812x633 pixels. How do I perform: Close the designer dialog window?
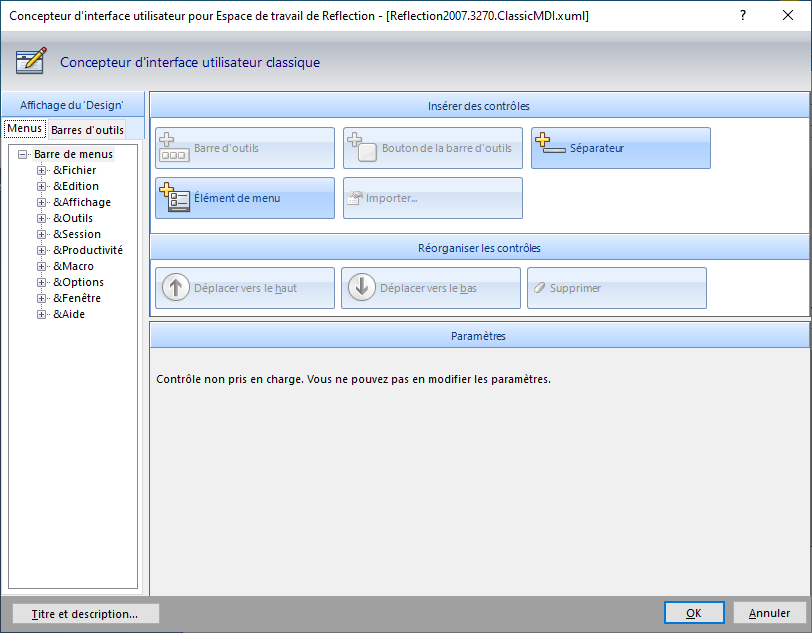(x=788, y=16)
